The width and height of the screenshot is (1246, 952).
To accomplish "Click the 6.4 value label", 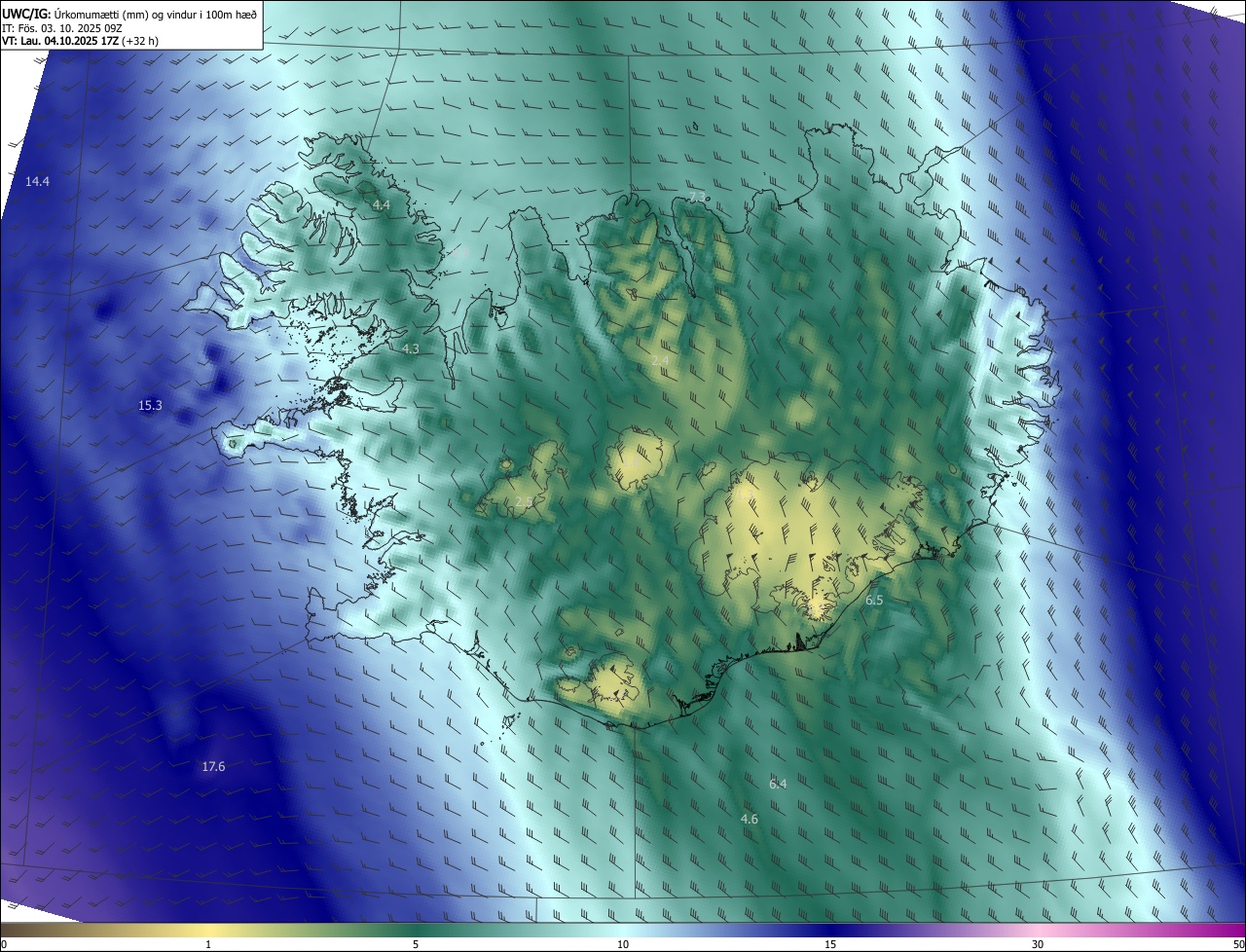I will pos(778,784).
